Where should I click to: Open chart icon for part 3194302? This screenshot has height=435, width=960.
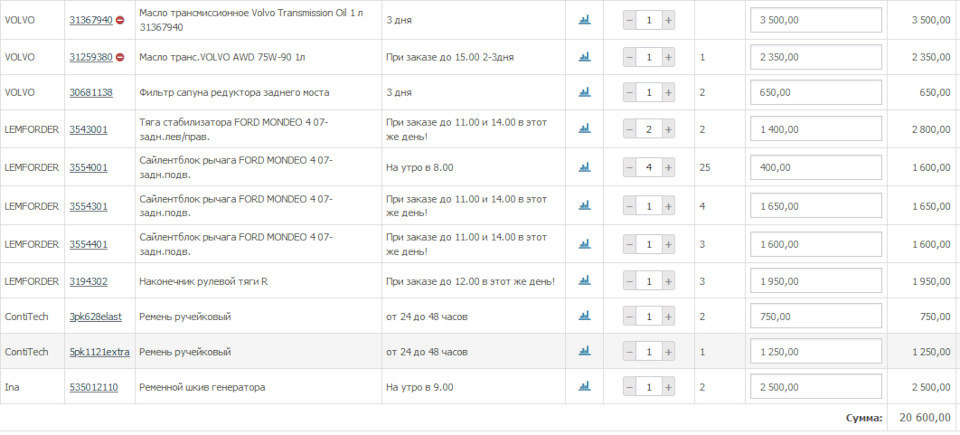tap(585, 281)
